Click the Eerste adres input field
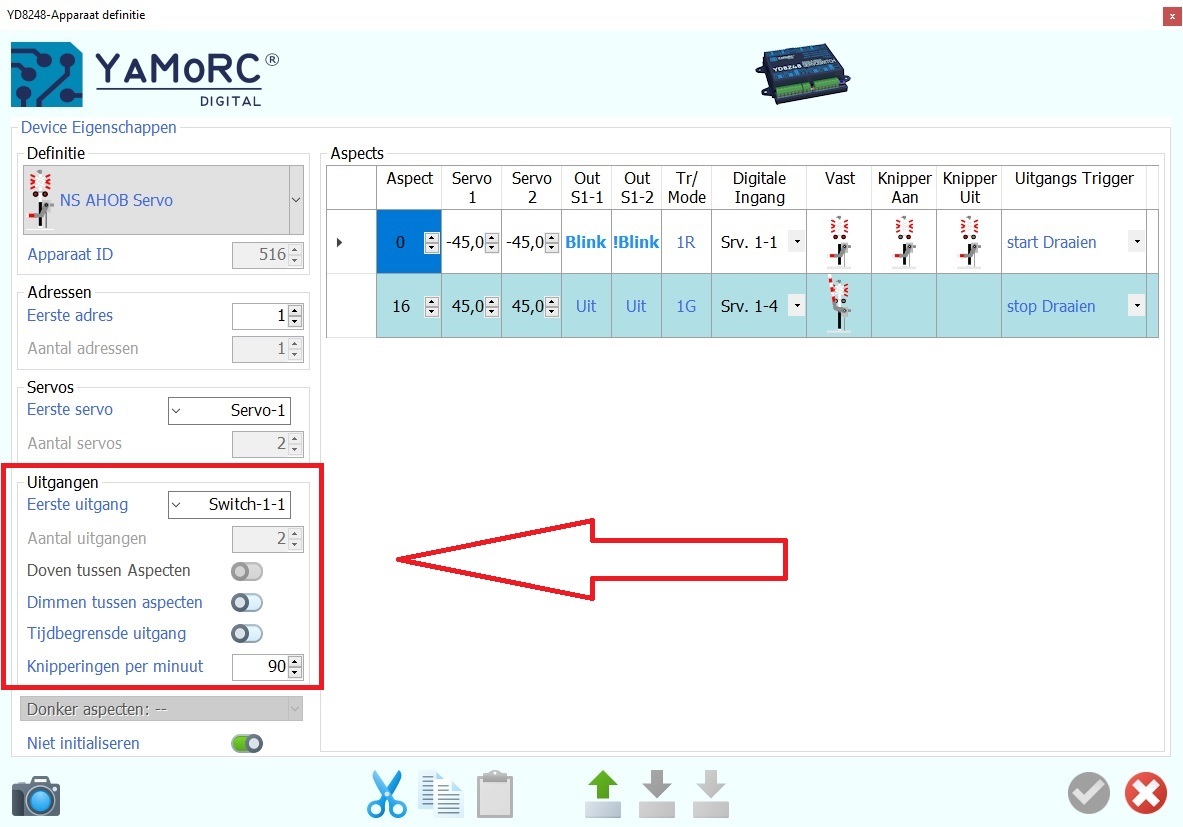This screenshot has height=827, width=1183. click(259, 317)
